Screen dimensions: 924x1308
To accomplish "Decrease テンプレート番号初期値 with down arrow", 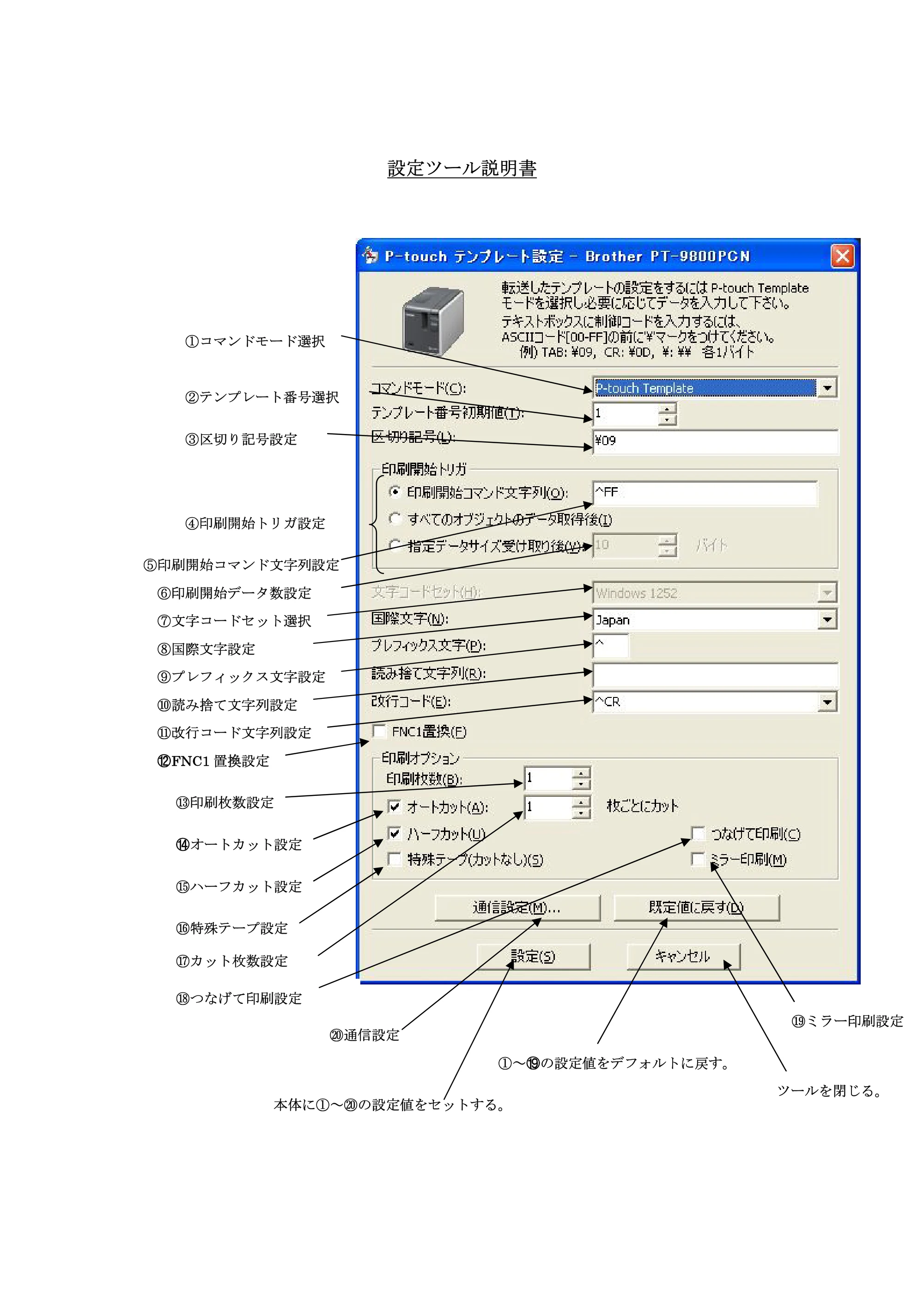I will click(x=667, y=420).
